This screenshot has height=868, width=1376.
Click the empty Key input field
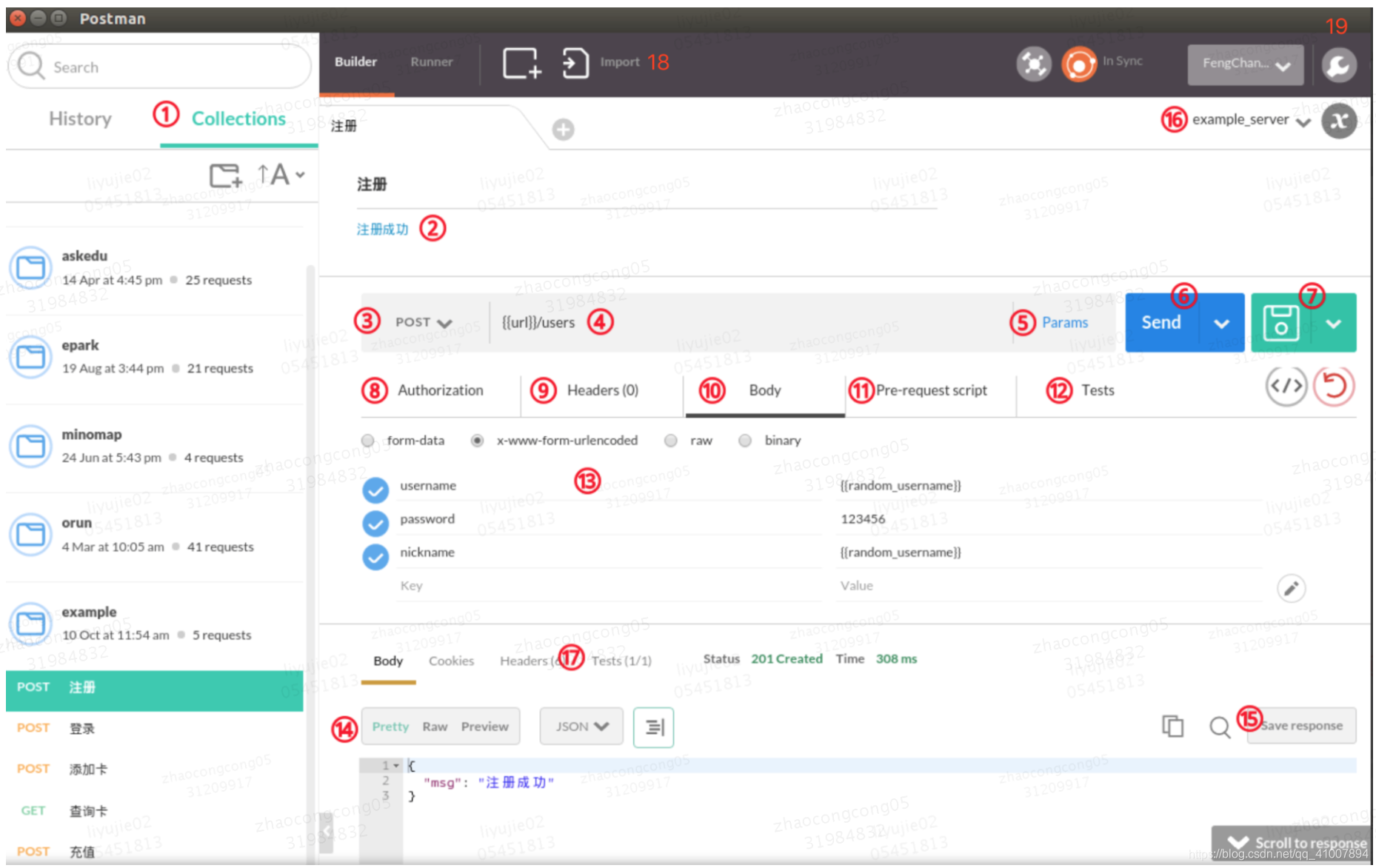pyautogui.click(x=609, y=586)
